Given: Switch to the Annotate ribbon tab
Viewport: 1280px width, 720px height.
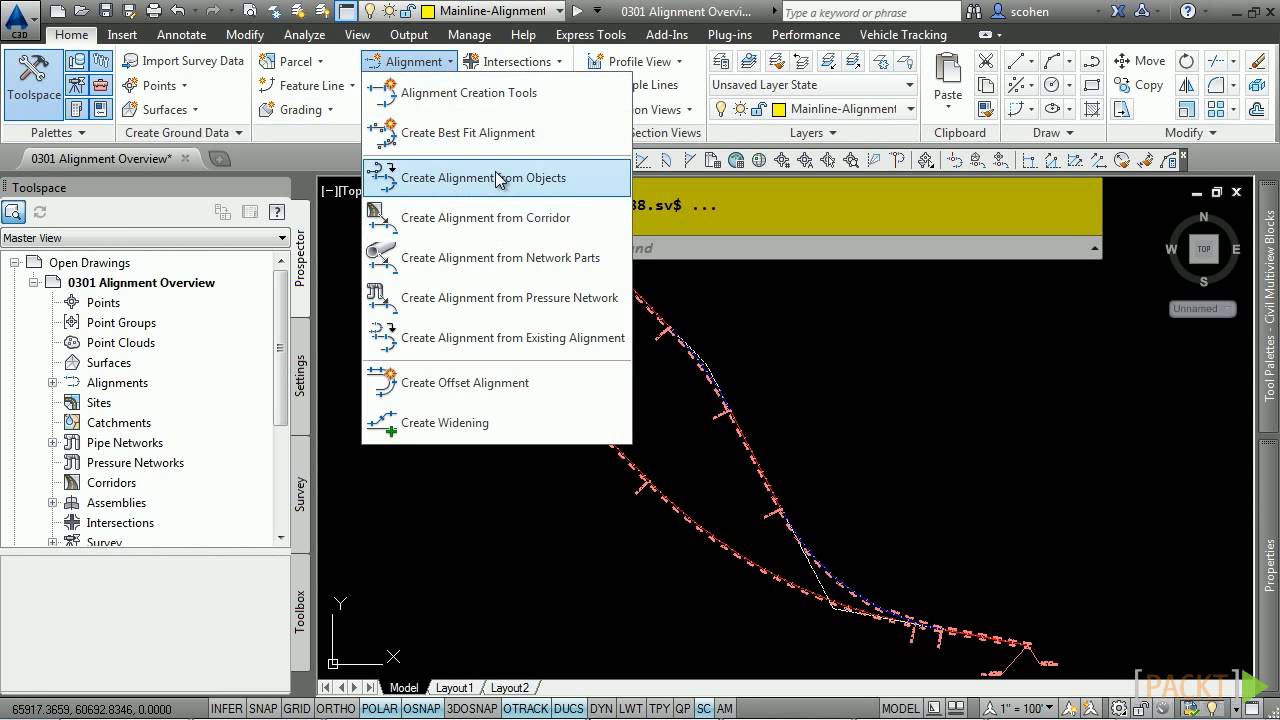Looking at the screenshot, I should [181, 34].
